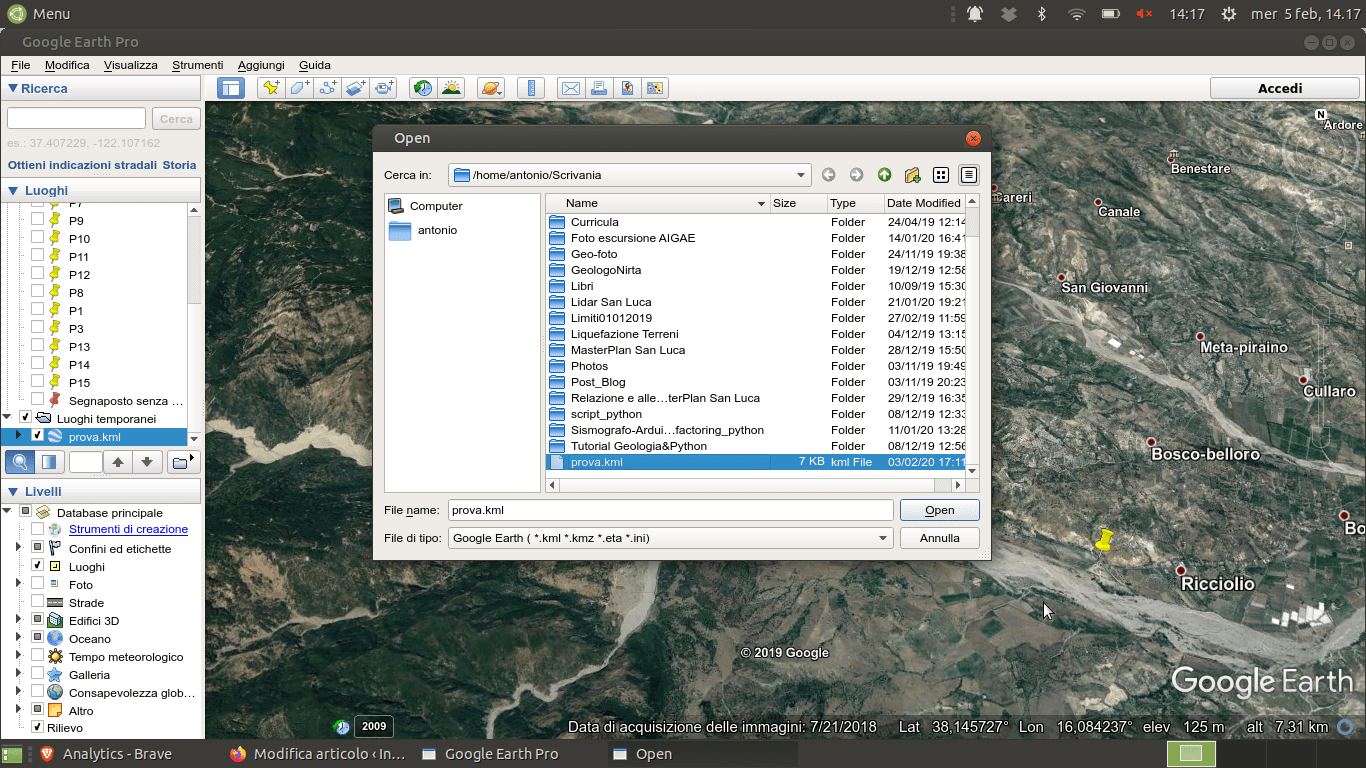Collapse the Livelli panel
Viewport: 1366px width, 768px height.
tap(13, 492)
